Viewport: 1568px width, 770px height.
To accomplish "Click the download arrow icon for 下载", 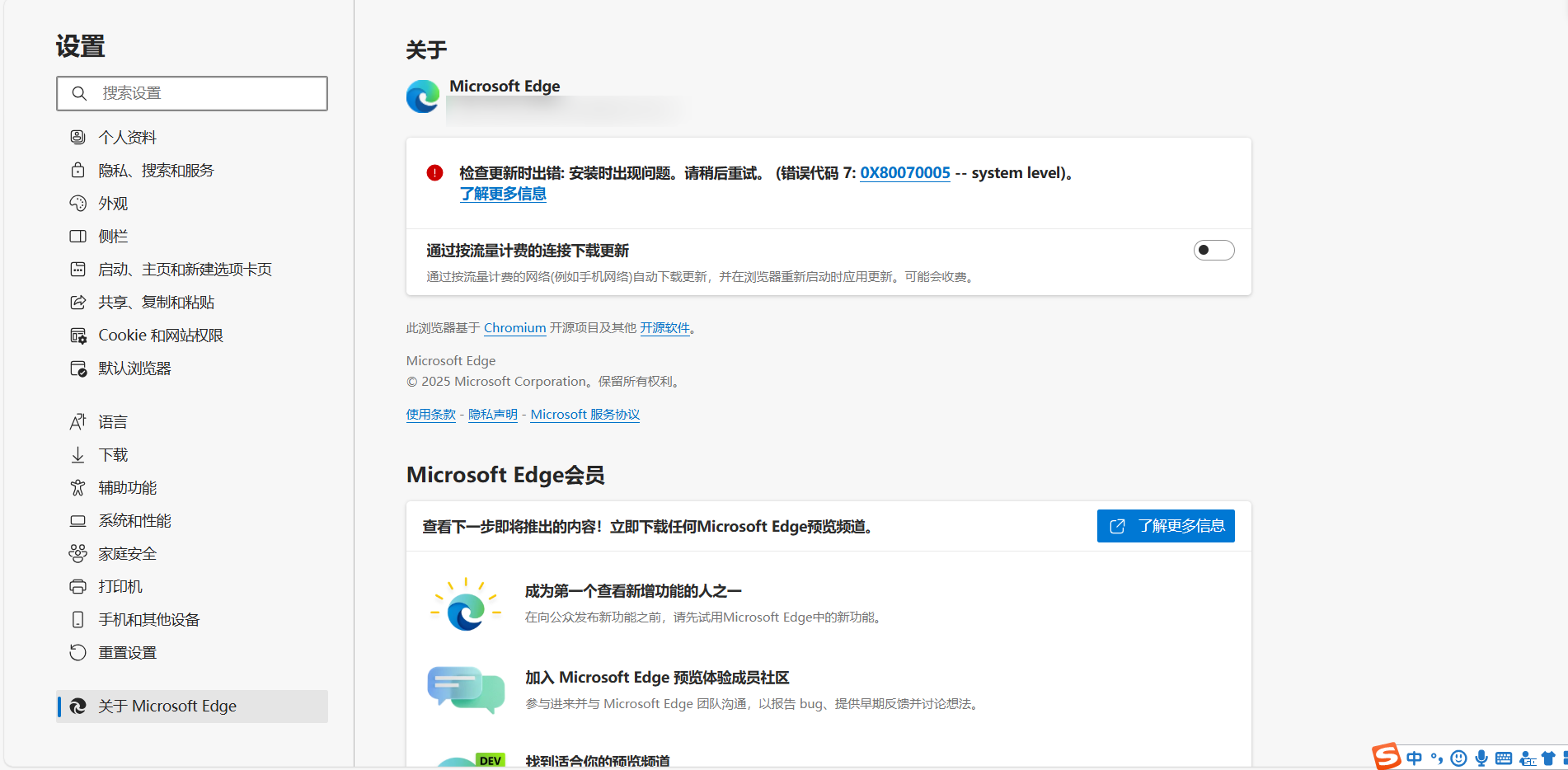I will tap(77, 455).
